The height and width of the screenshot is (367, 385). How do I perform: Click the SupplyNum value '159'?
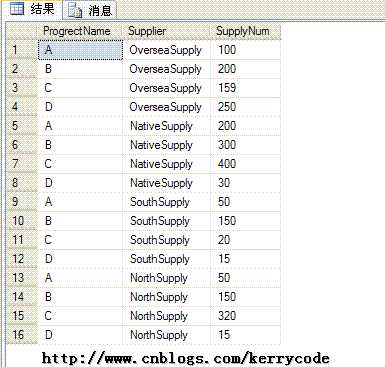[246, 88]
